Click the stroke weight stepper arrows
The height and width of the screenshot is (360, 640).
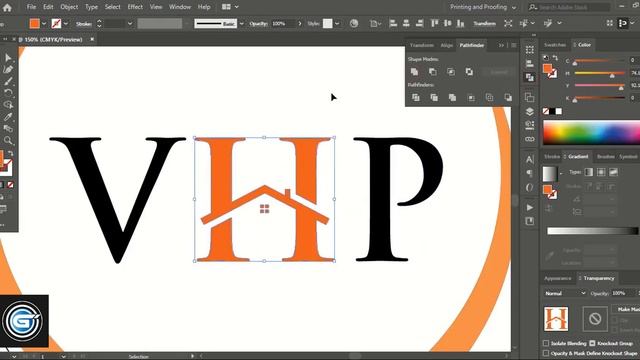tap(99, 24)
